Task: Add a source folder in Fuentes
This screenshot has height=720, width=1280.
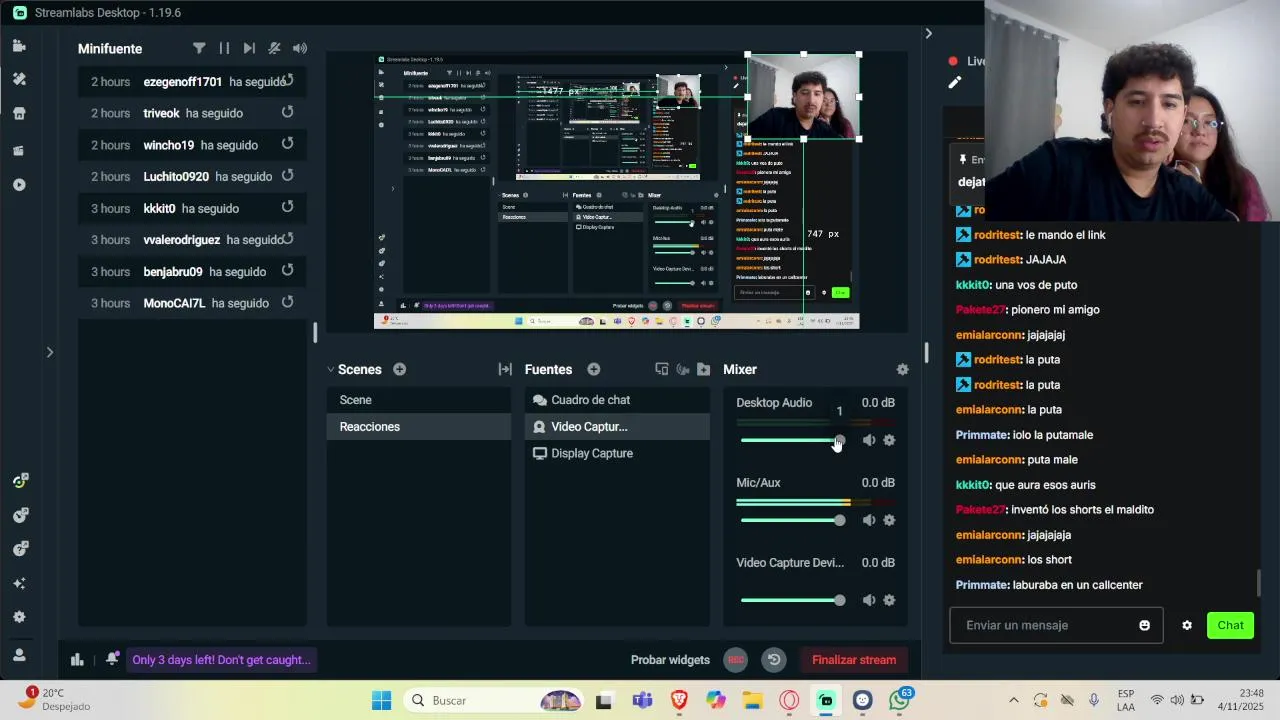Action: [703, 369]
